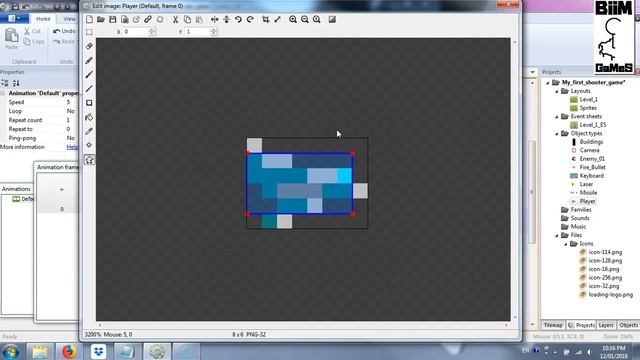
Task: Select the Eraser tool
Action: coord(89,46)
